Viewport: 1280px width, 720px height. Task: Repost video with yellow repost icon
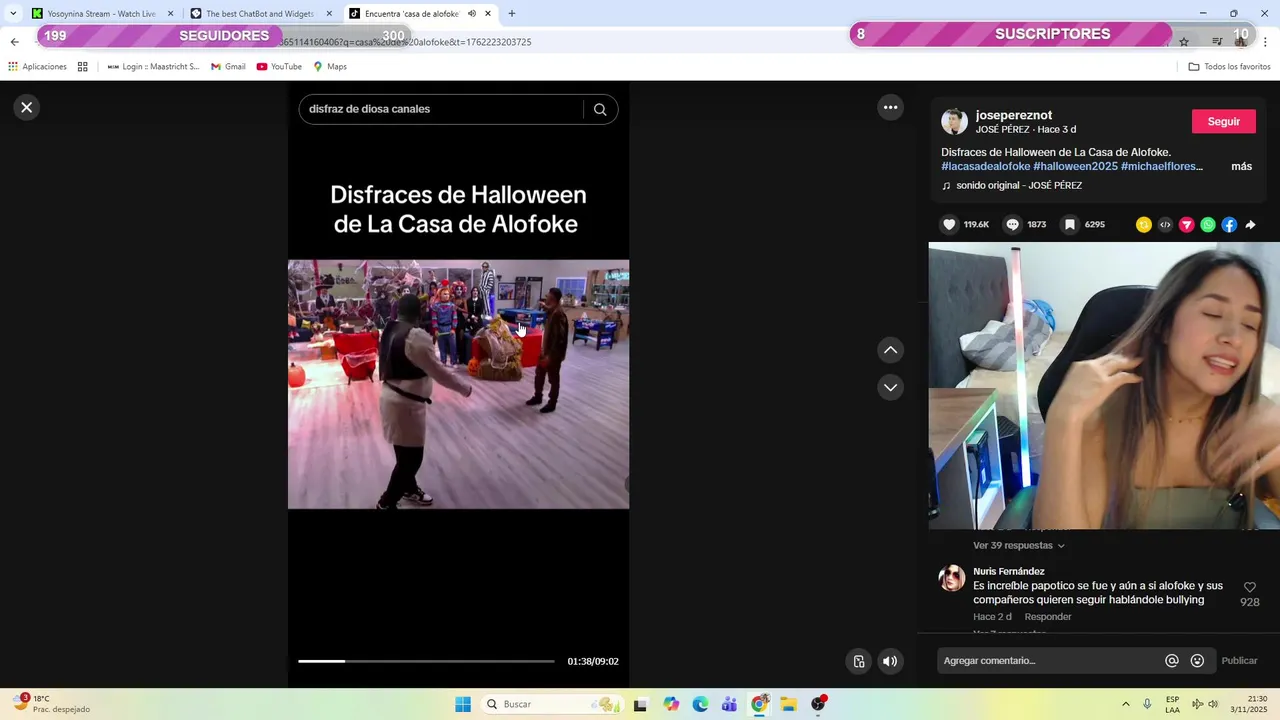coord(1144,225)
